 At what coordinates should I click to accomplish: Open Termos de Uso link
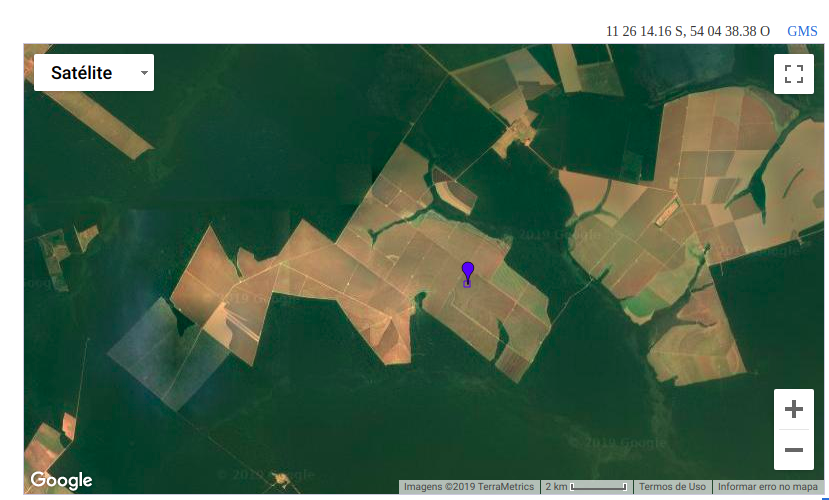672,487
